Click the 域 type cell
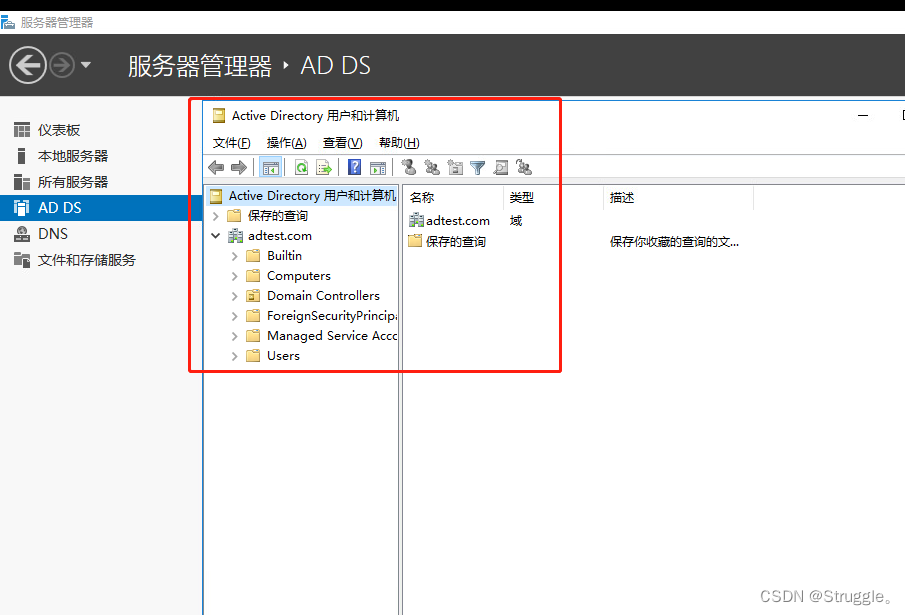 (x=516, y=221)
